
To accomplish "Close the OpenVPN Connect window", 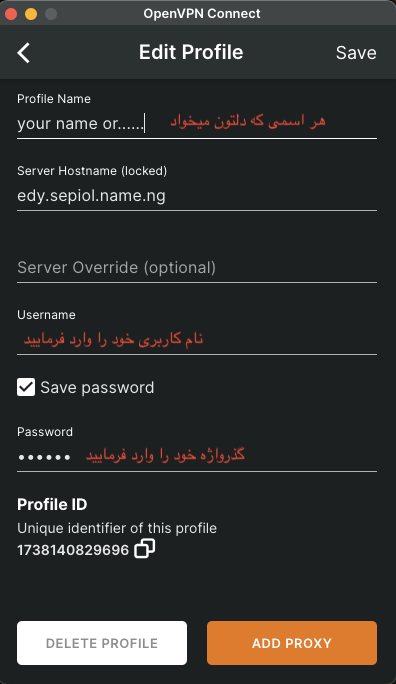I will click(11, 14).
